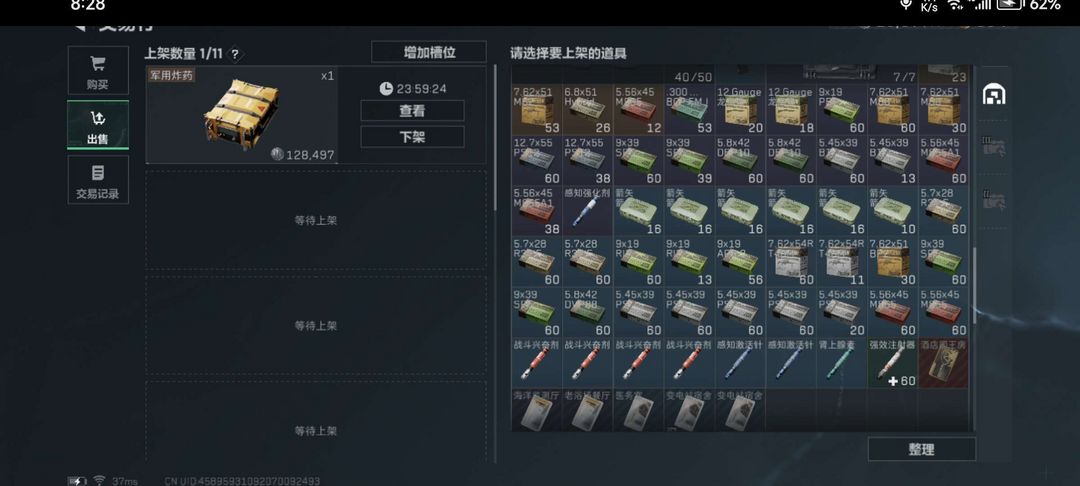The width and height of the screenshot is (1080, 486).
Task: Select the 军用炸药 listed item thumbnail
Action: point(242,115)
